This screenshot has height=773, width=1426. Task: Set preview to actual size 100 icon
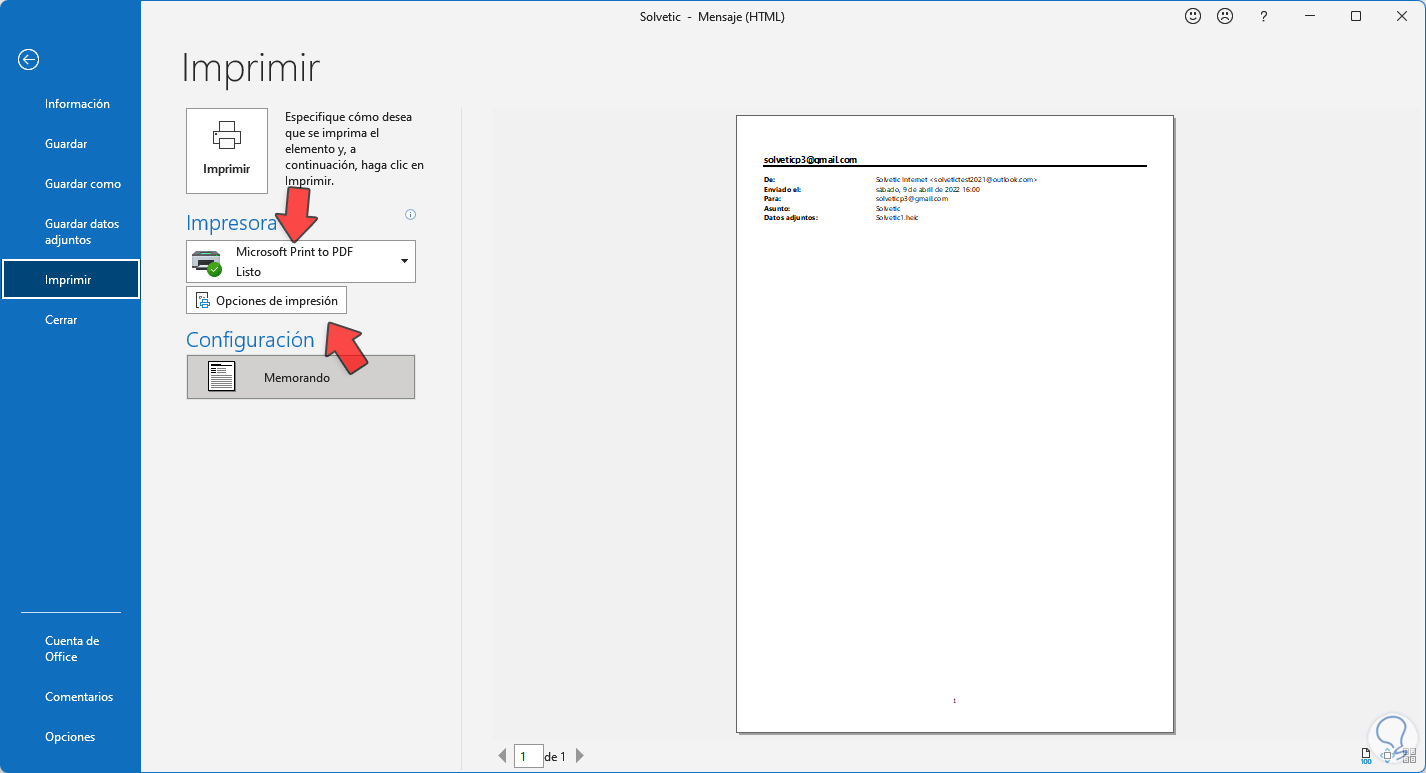1366,755
